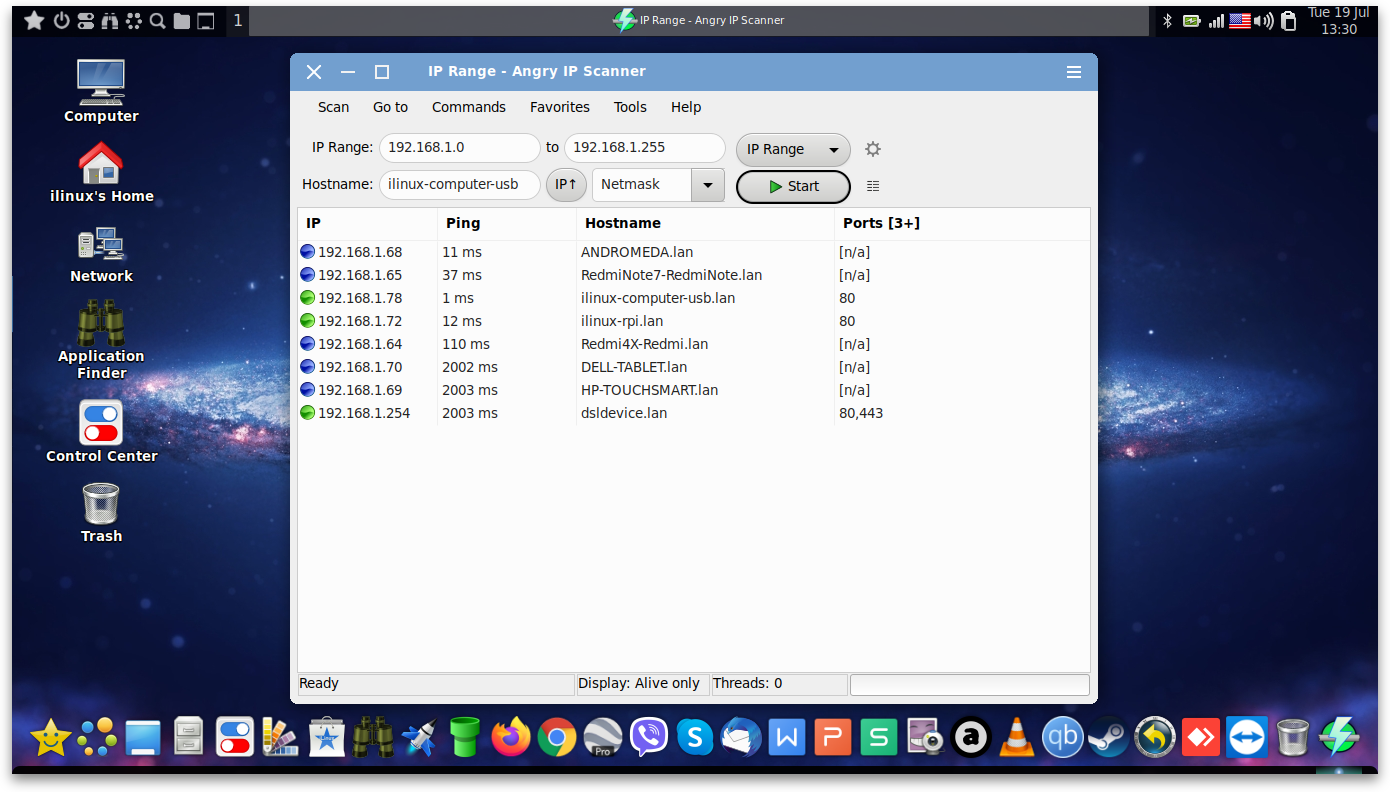Launch Viber from the dock

(649, 738)
